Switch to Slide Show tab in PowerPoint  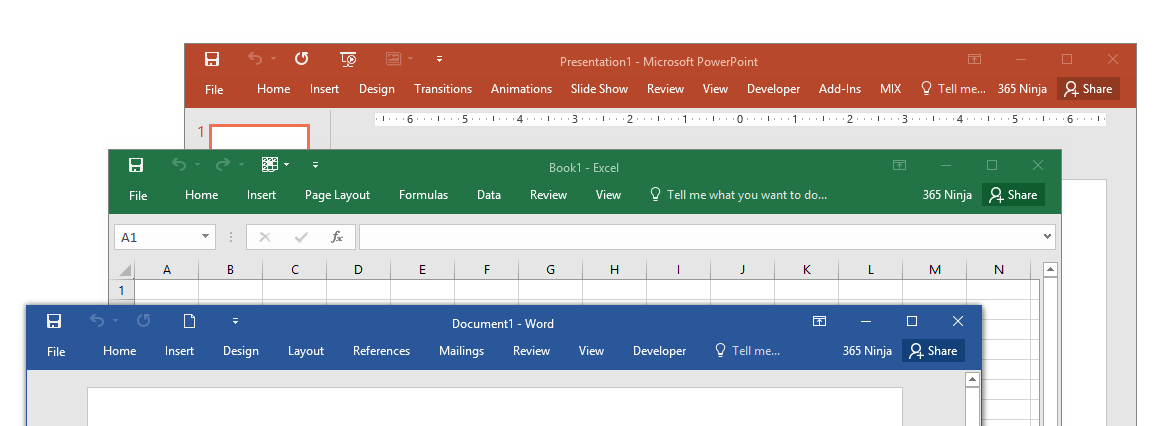(x=599, y=89)
